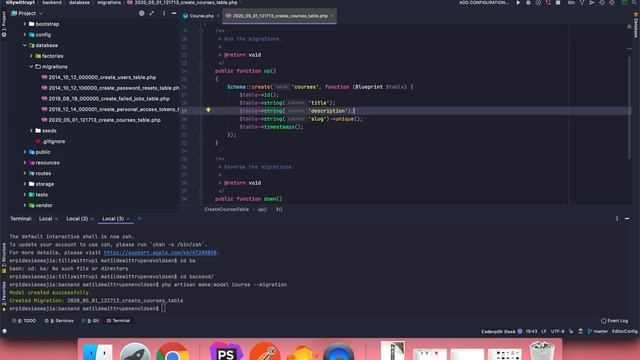Click the Stop square icon in toolbar
The width and height of the screenshot is (640, 360).
pyautogui.click(x=558, y=2)
